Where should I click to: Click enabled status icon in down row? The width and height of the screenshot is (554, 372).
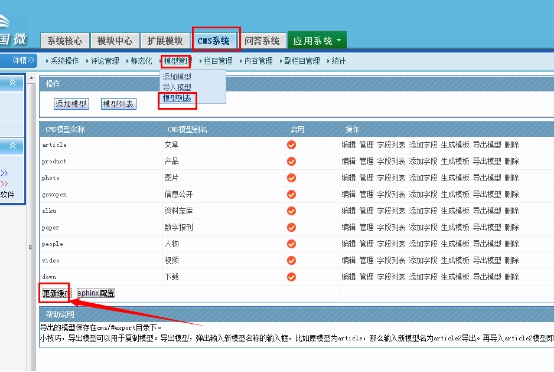coord(291,277)
